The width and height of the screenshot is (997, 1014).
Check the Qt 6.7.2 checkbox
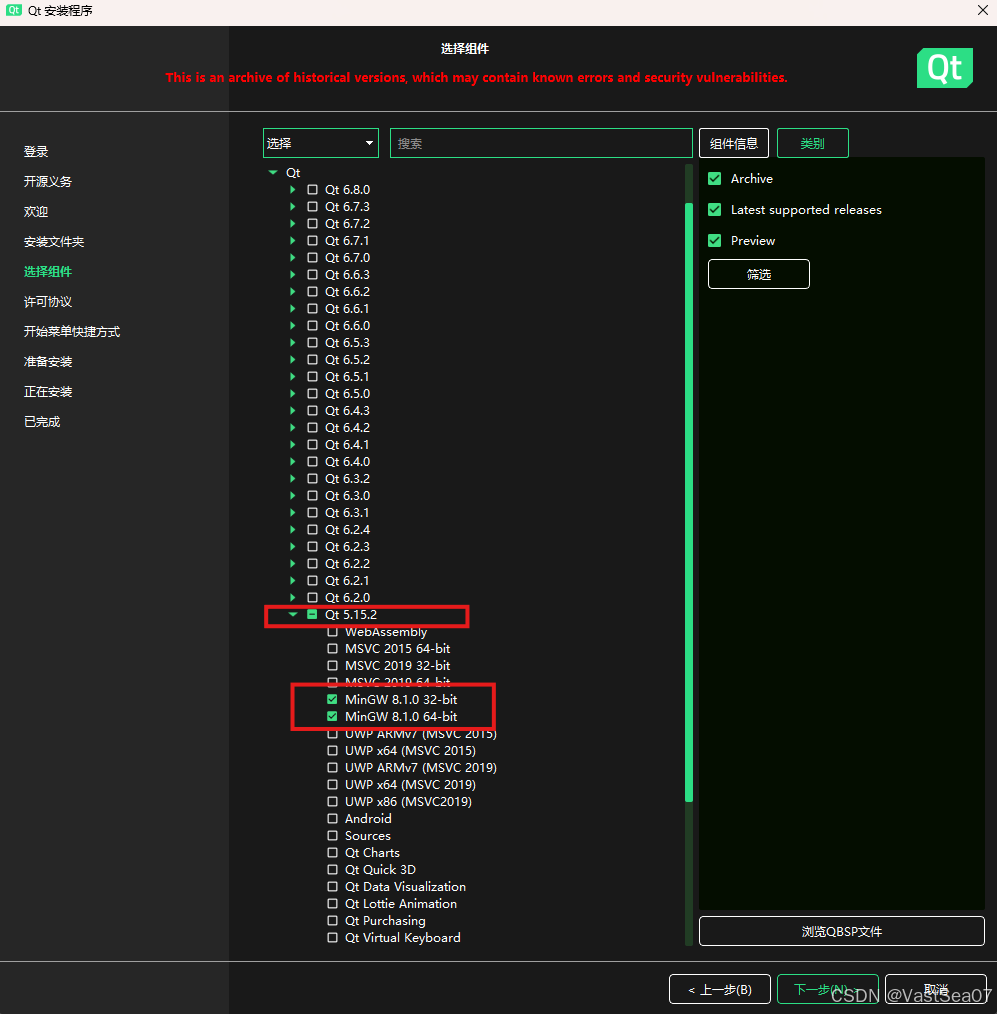pos(312,224)
